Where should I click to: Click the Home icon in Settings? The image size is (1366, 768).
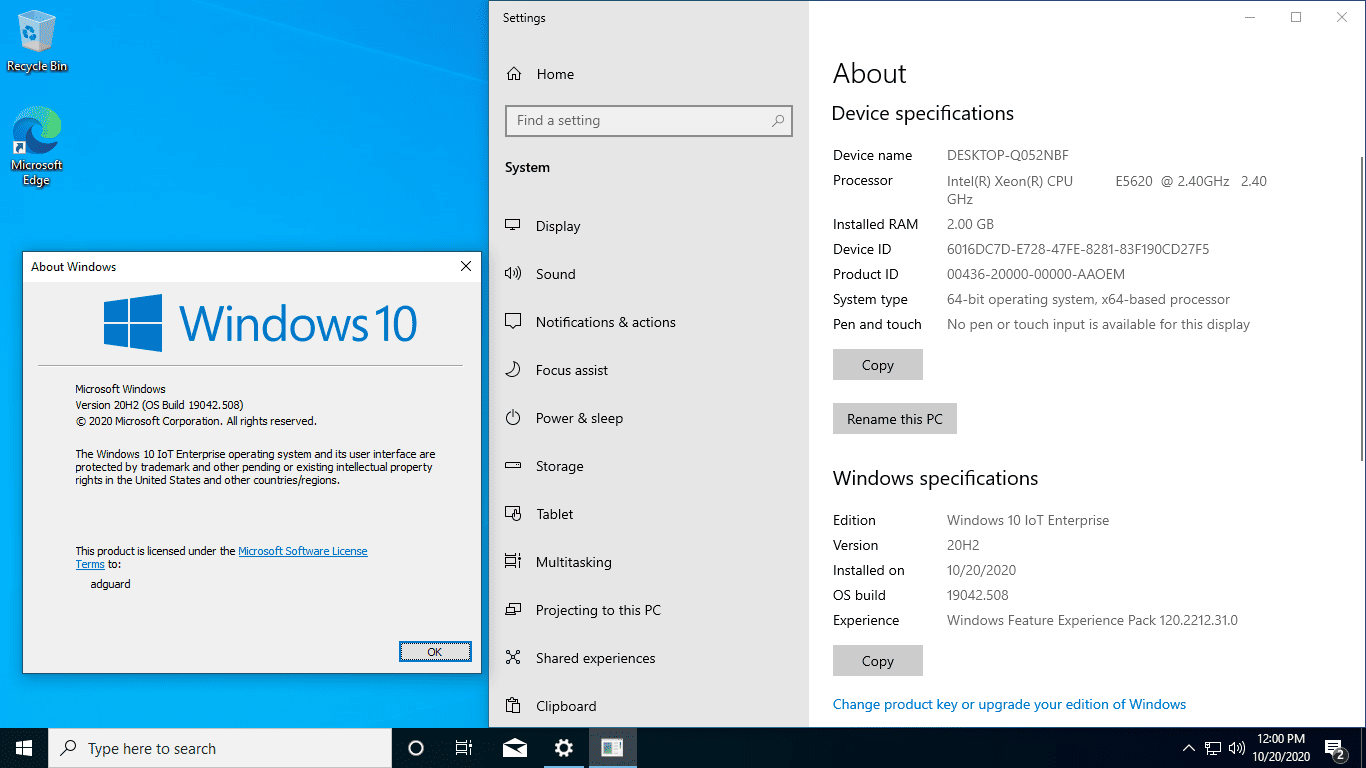tap(514, 74)
